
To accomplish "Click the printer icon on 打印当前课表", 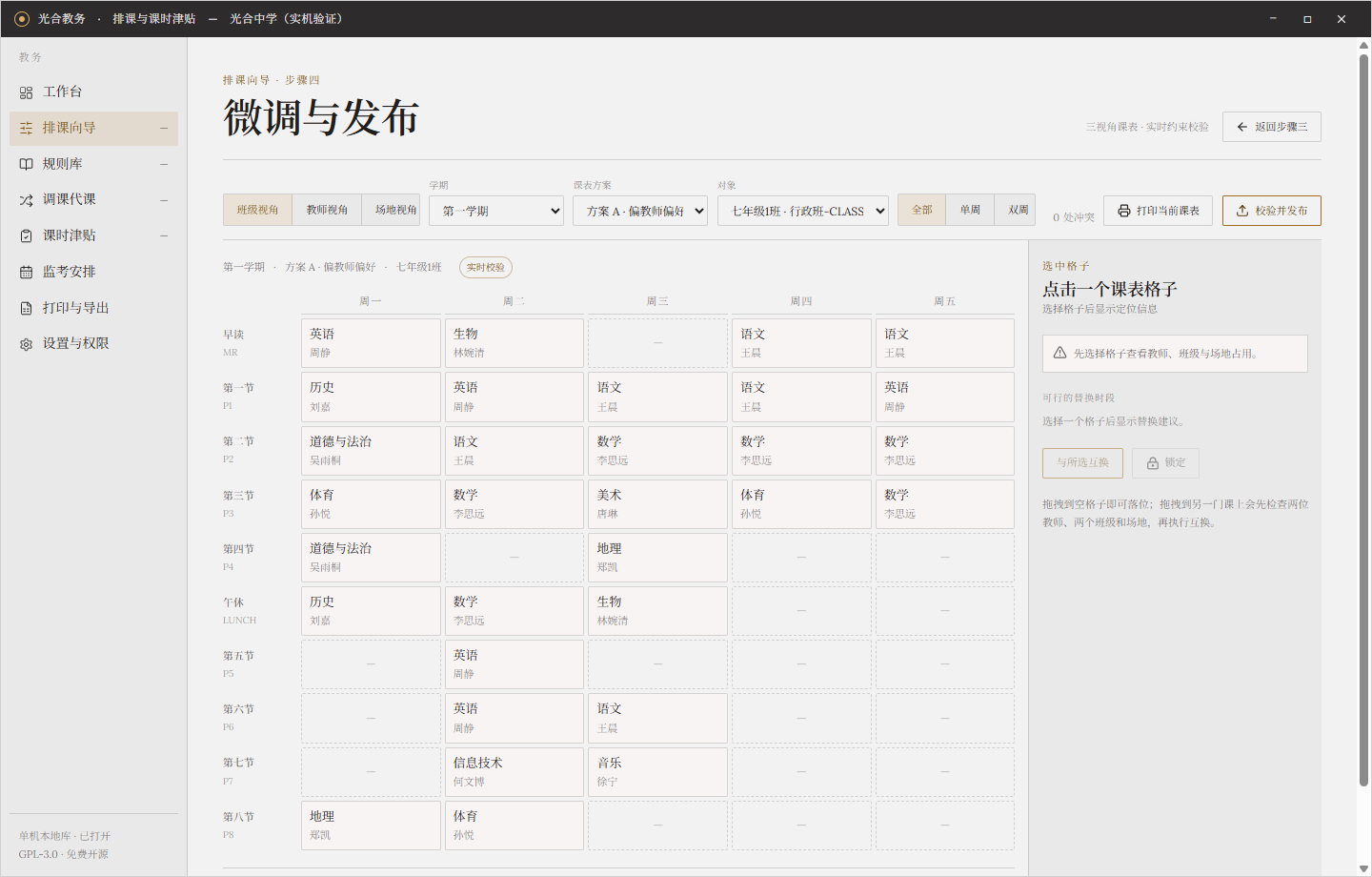I will 1124,211.
